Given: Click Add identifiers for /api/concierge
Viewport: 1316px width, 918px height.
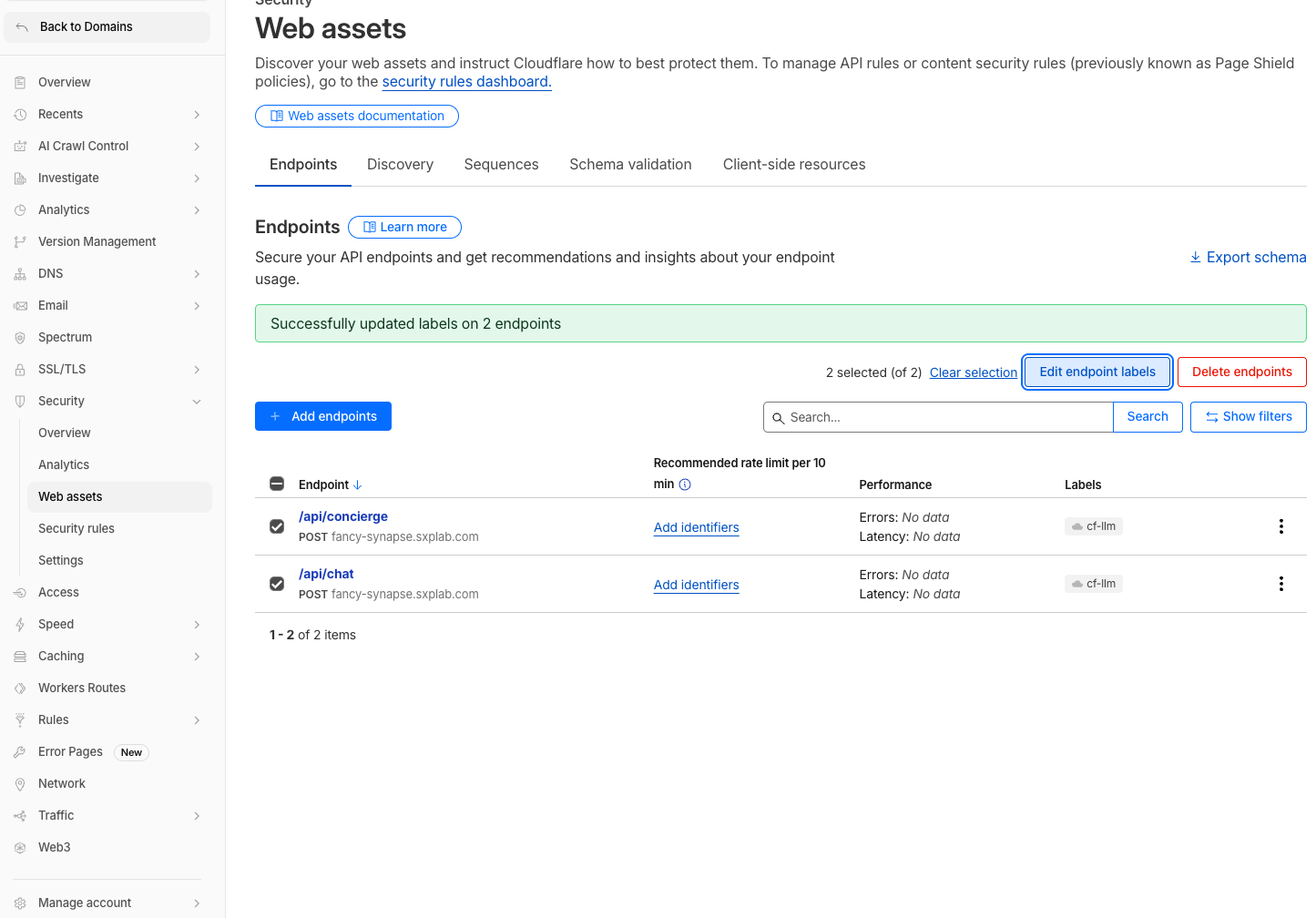Looking at the screenshot, I should point(697,527).
